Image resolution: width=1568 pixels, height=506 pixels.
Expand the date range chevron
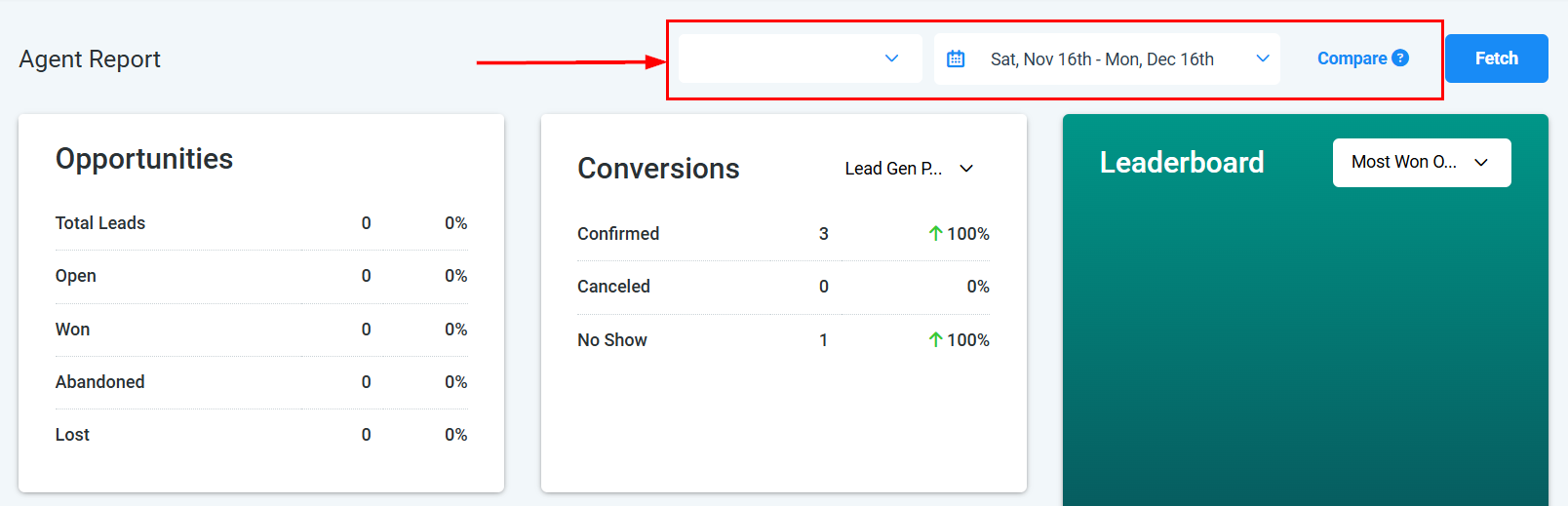tap(1263, 58)
